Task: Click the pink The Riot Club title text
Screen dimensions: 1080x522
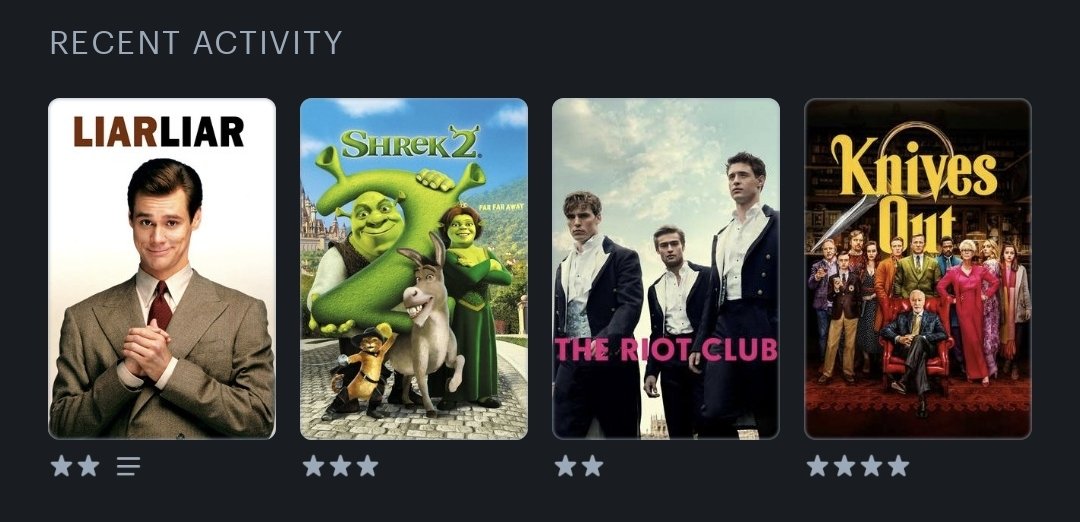Action: click(666, 349)
